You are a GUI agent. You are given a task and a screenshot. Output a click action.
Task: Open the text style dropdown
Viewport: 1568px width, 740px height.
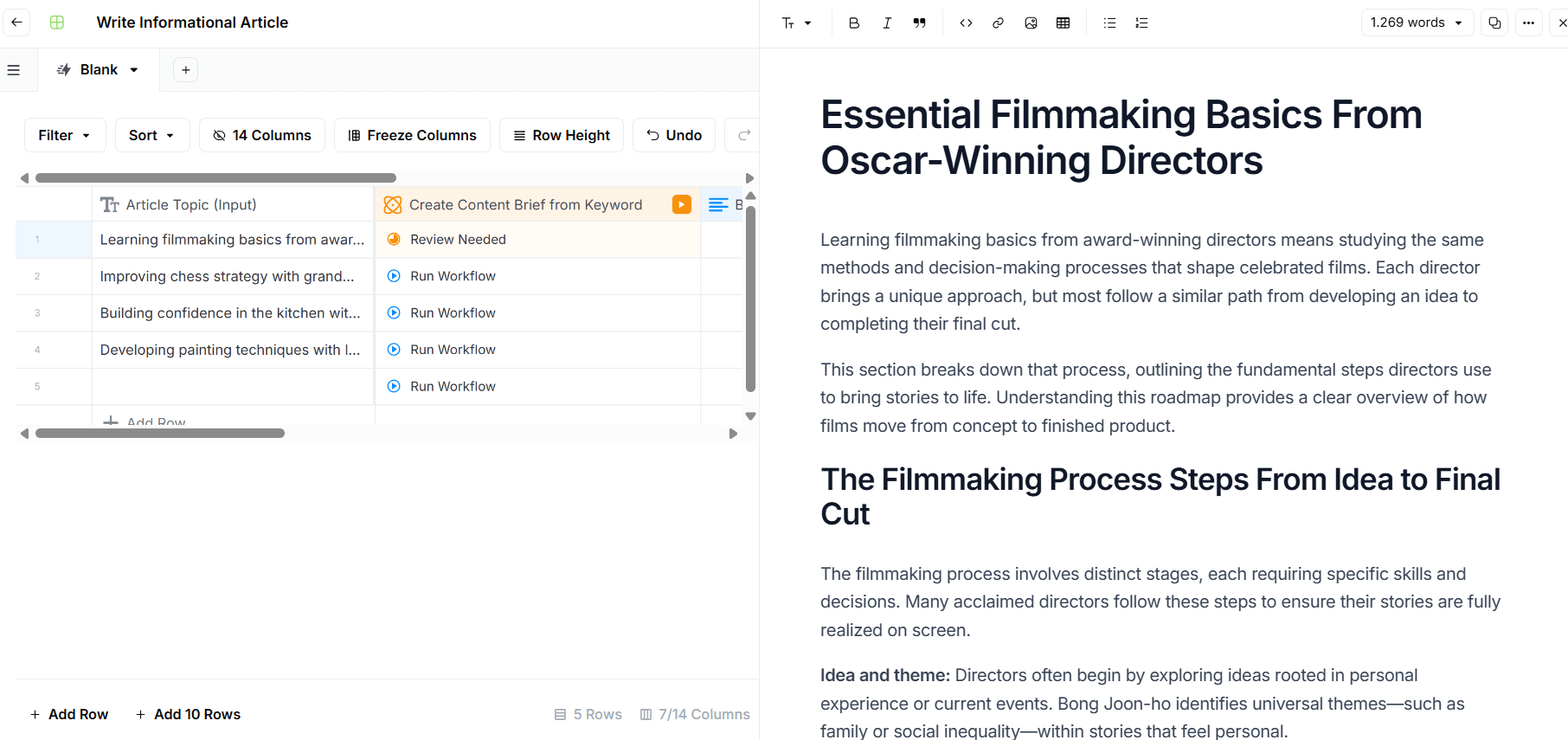click(x=796, y=23)
